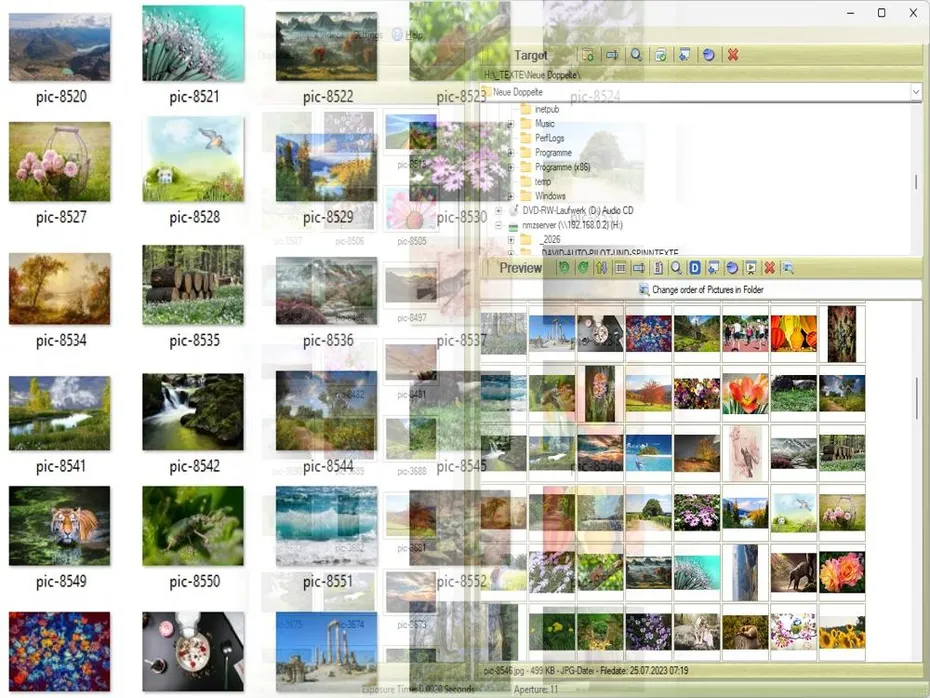The width and height of the screenshot is (930, 698).
Task: Rotate the picture right on the Preview toolbar
Action: point(581,267)
